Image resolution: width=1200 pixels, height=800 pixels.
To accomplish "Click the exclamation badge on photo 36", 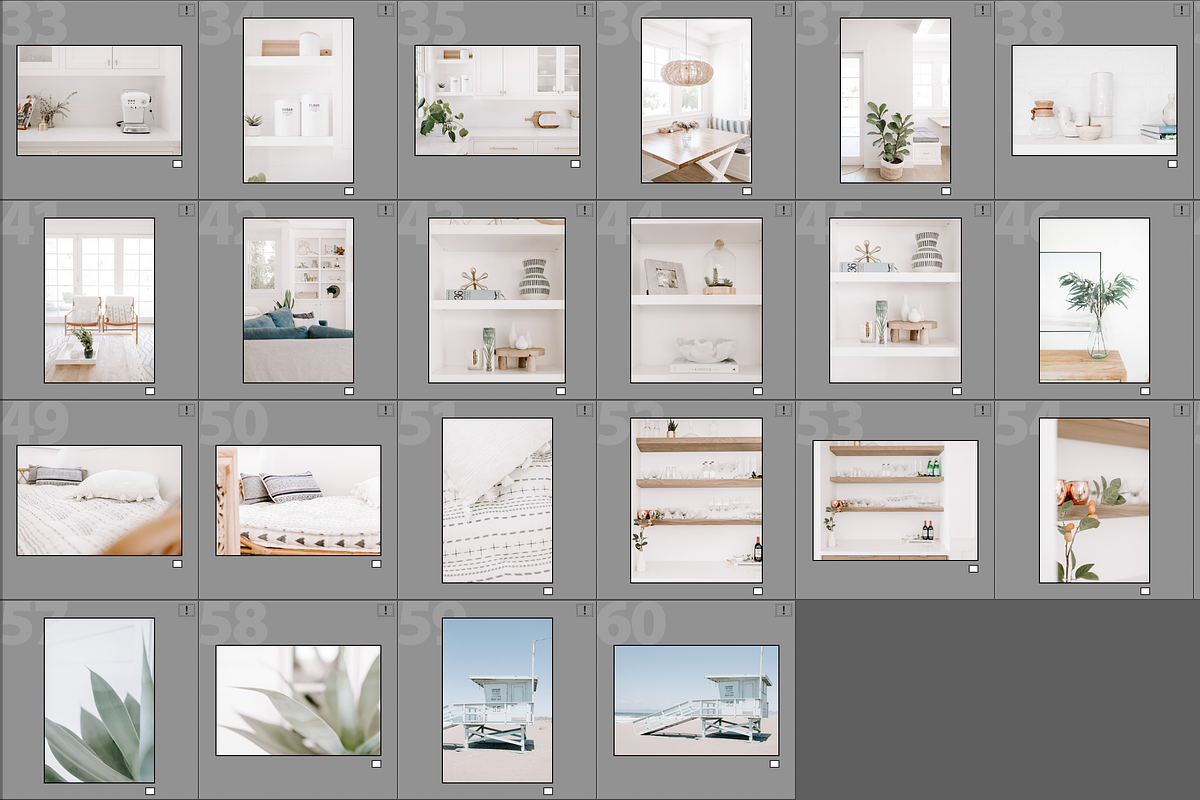I will tap(783, 10).
